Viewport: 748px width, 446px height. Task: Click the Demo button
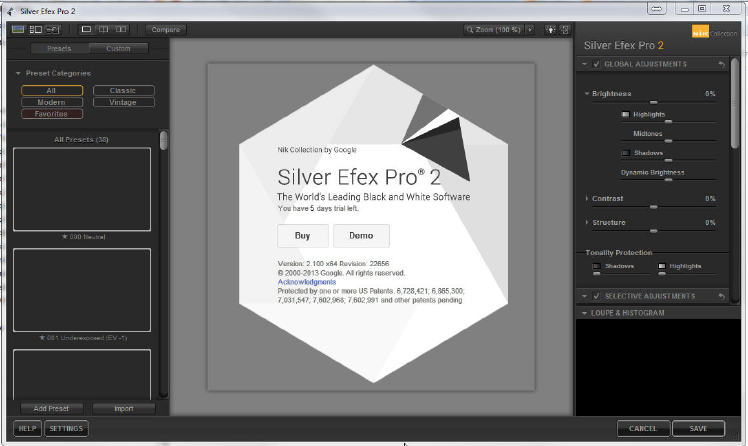(361, 236)
